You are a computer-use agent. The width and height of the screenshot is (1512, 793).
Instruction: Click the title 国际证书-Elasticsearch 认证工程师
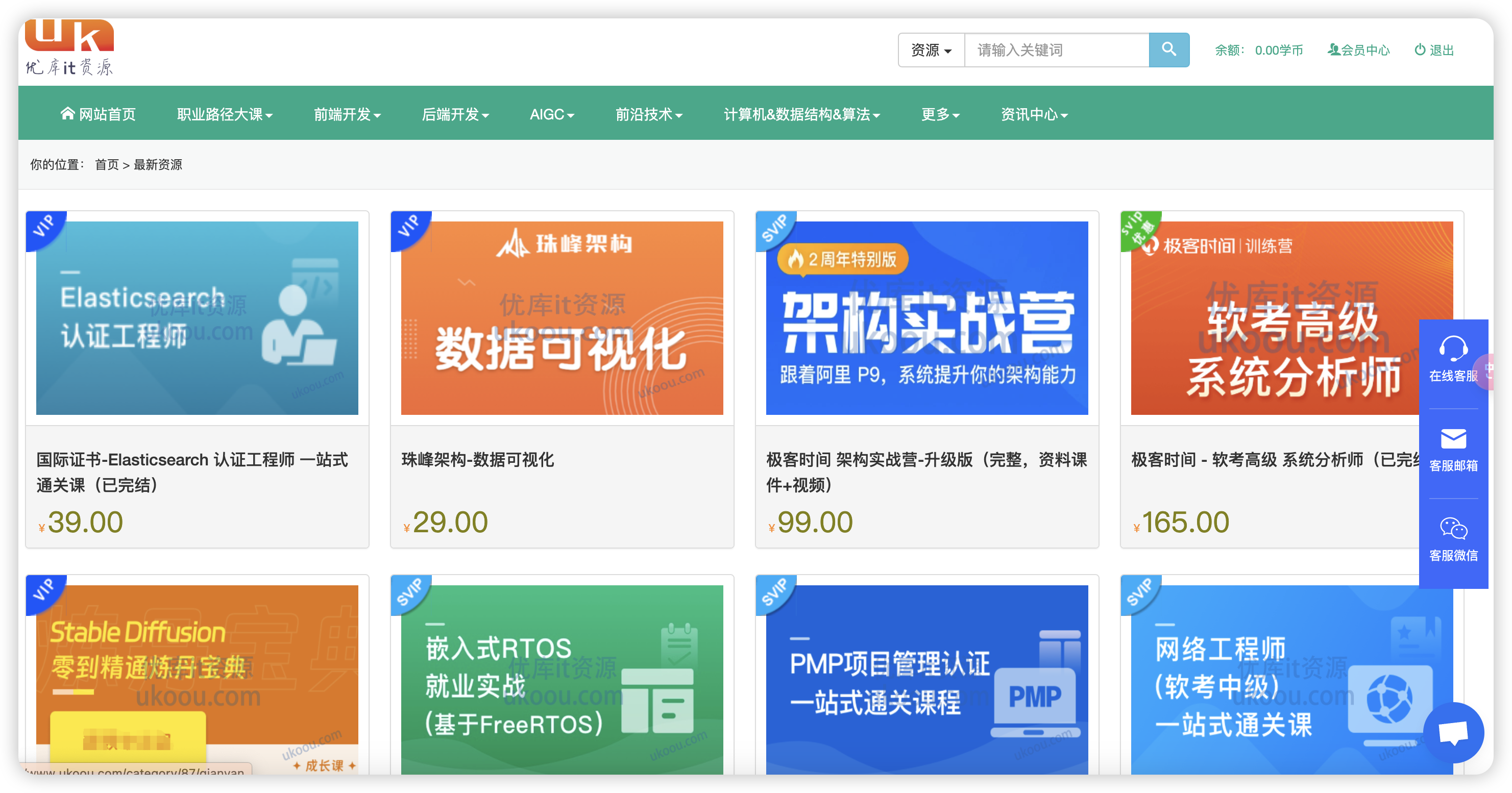[192, 472]
